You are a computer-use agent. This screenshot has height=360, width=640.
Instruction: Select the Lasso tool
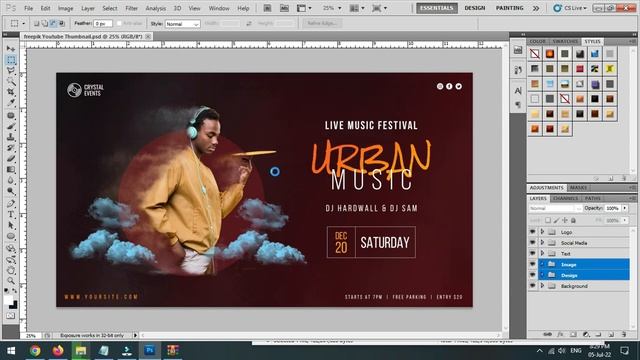pos(11,71)
